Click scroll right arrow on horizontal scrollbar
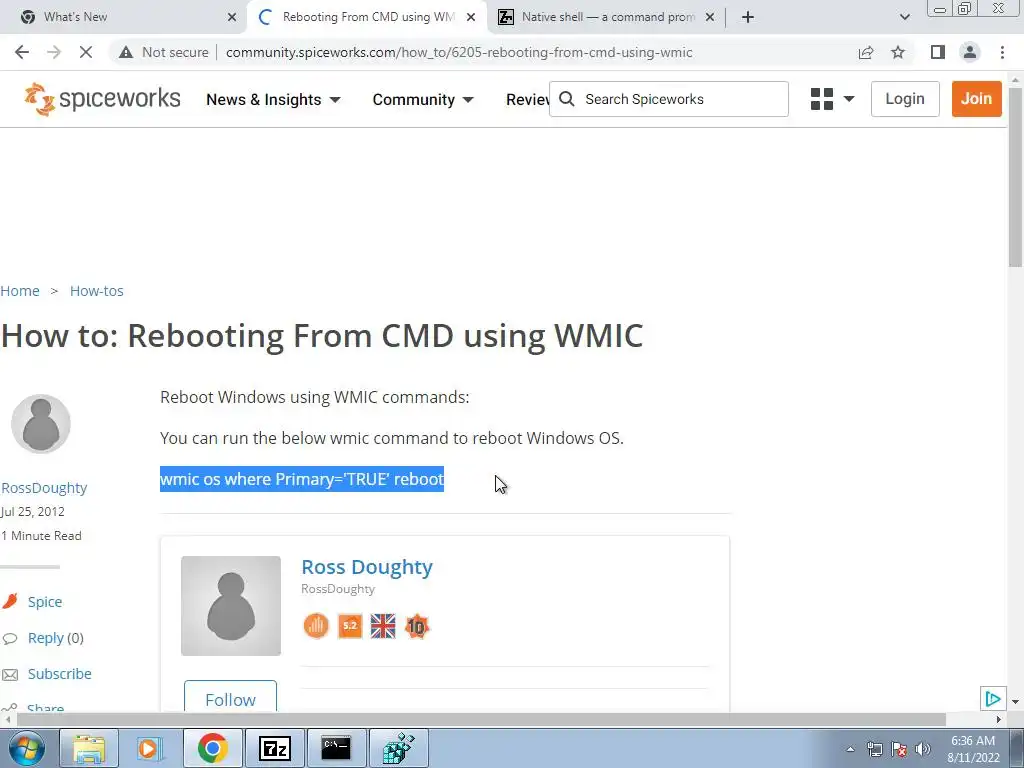Viewport: 1024px width, 768px height. tap(999, 719)
